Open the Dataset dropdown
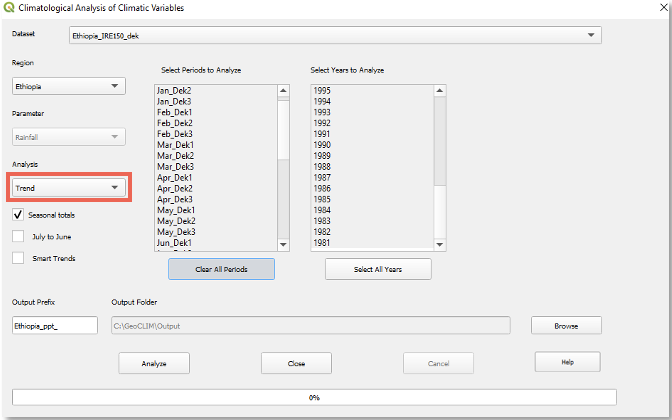Screen dimensions: 672x420 (335, 36)
